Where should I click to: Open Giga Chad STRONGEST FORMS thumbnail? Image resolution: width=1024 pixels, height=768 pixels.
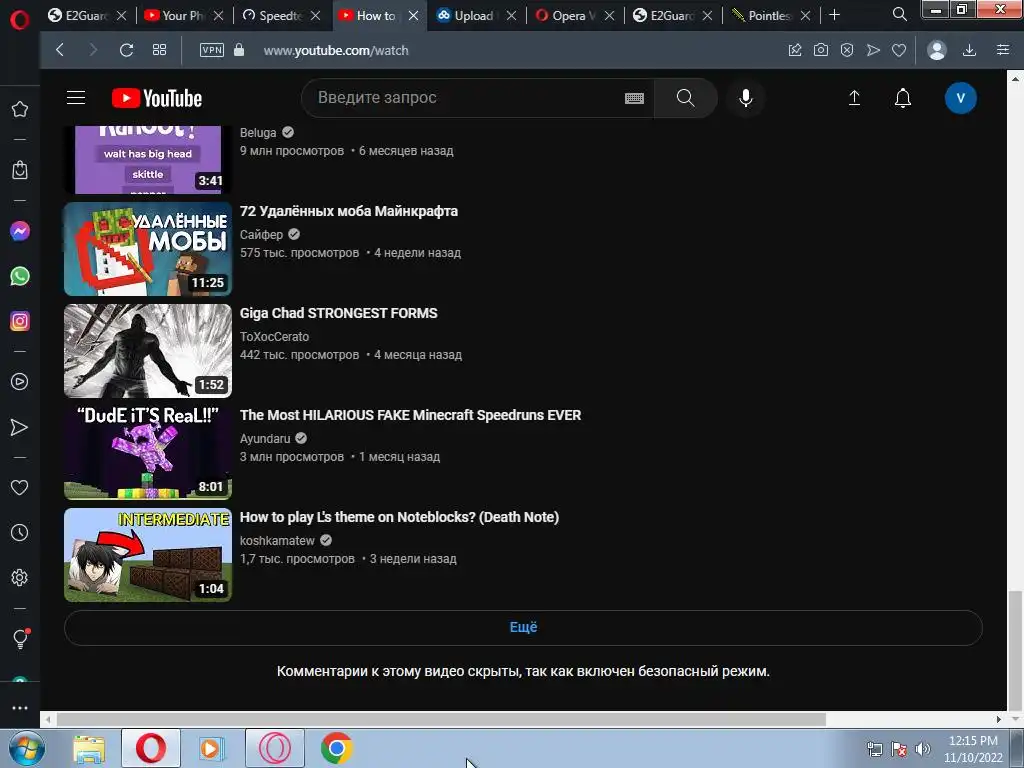click(148, 351)
